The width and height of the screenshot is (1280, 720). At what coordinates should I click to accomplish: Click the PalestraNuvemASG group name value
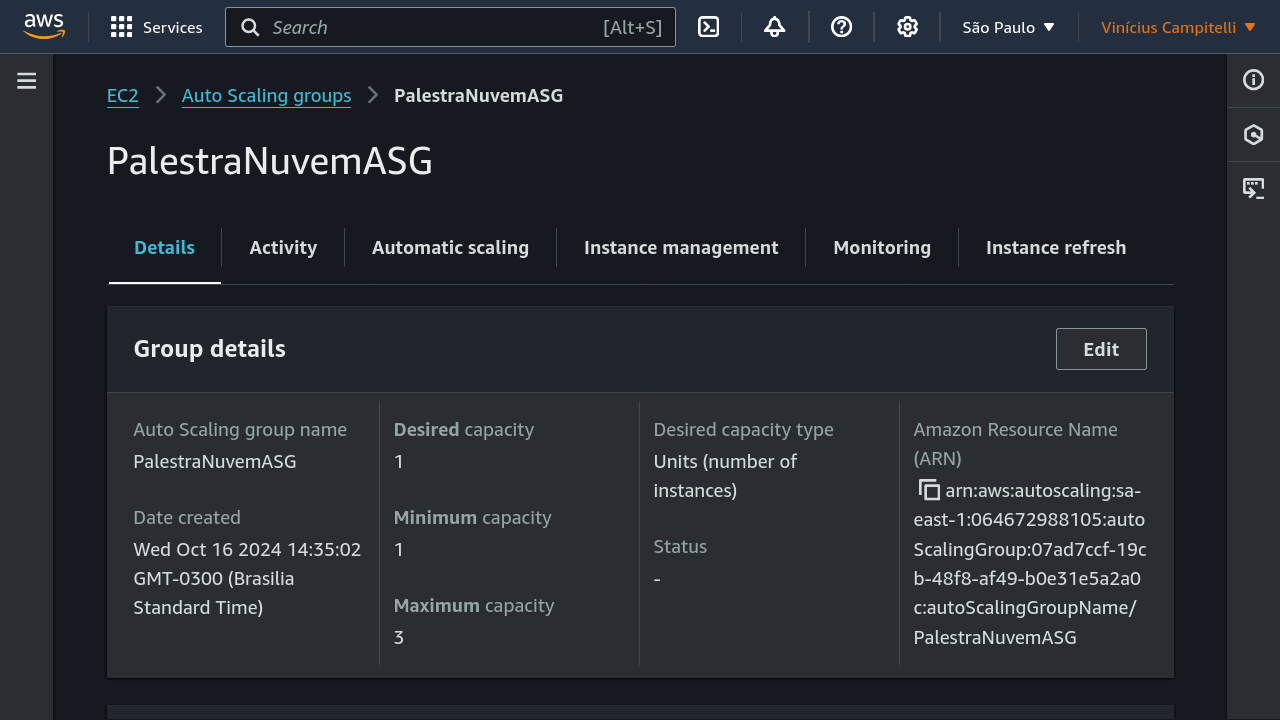(x=215, y=462)
